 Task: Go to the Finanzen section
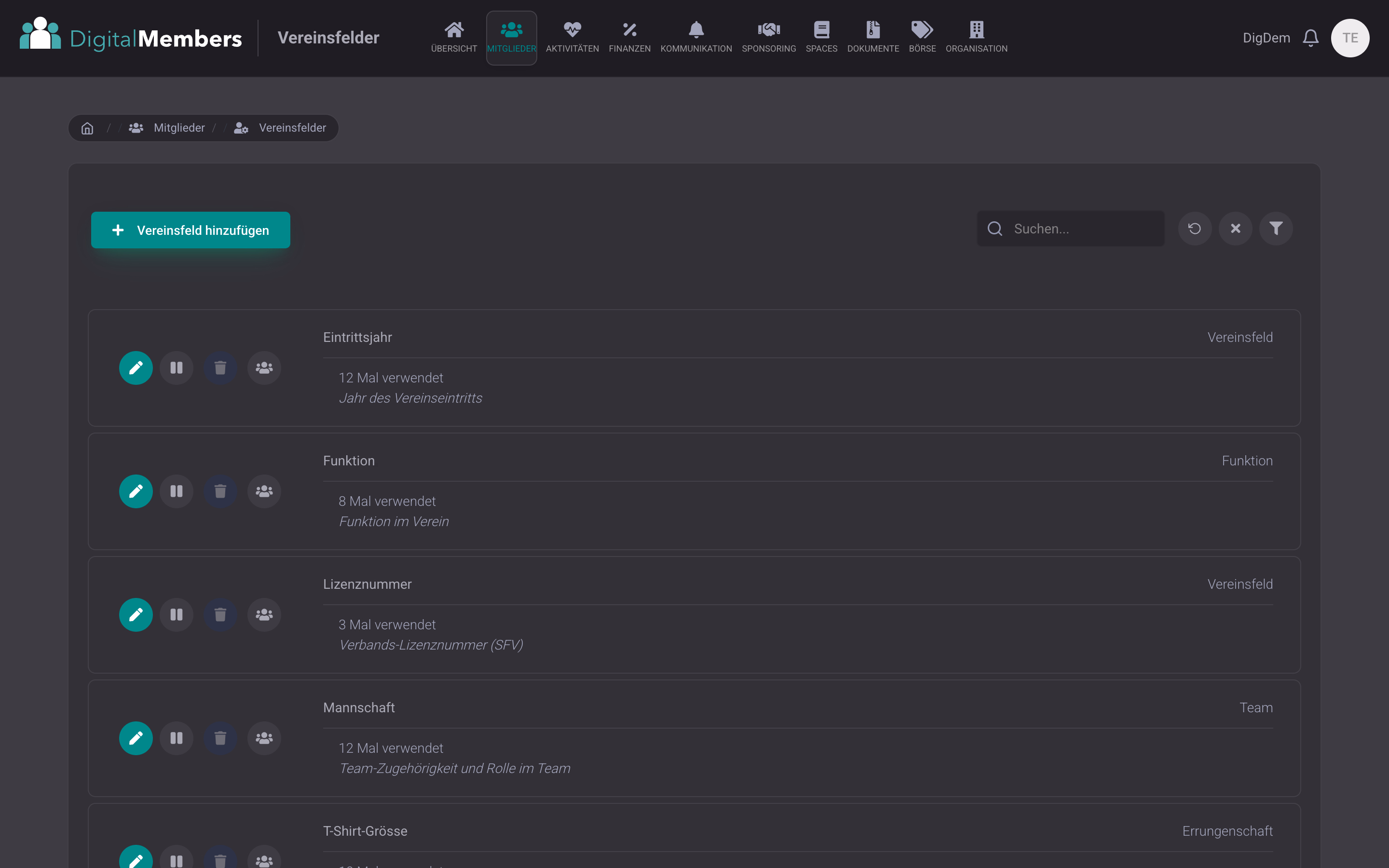tap(629, 38)
